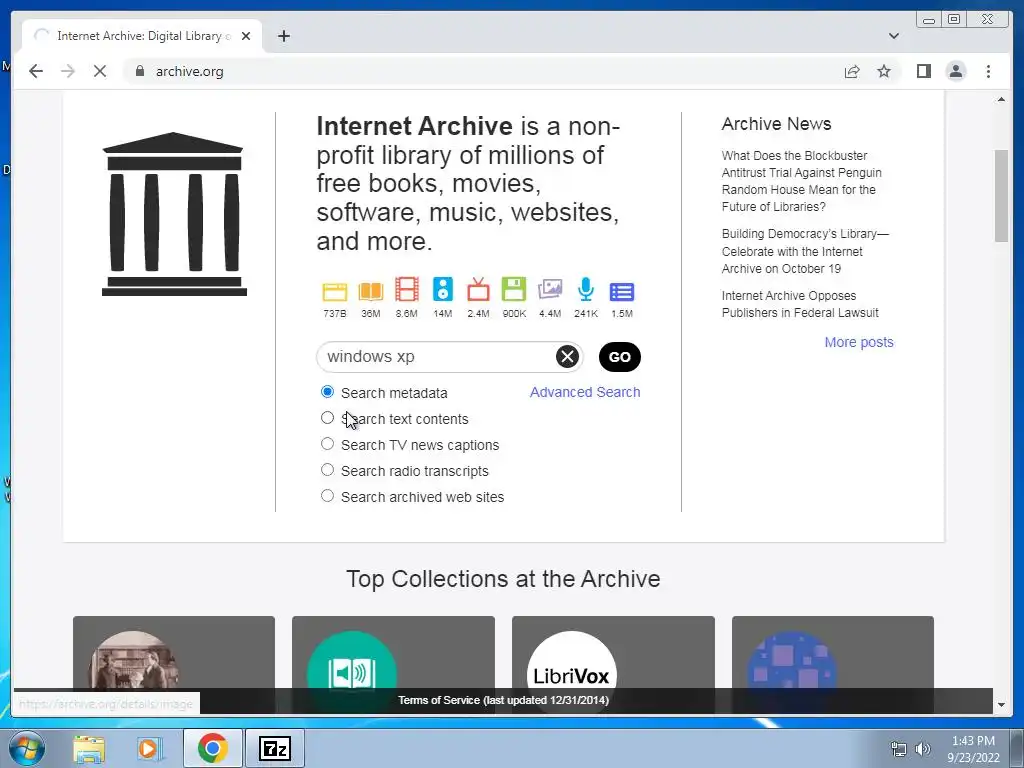Click the Internet Archive building logo

tap(174, 214)
